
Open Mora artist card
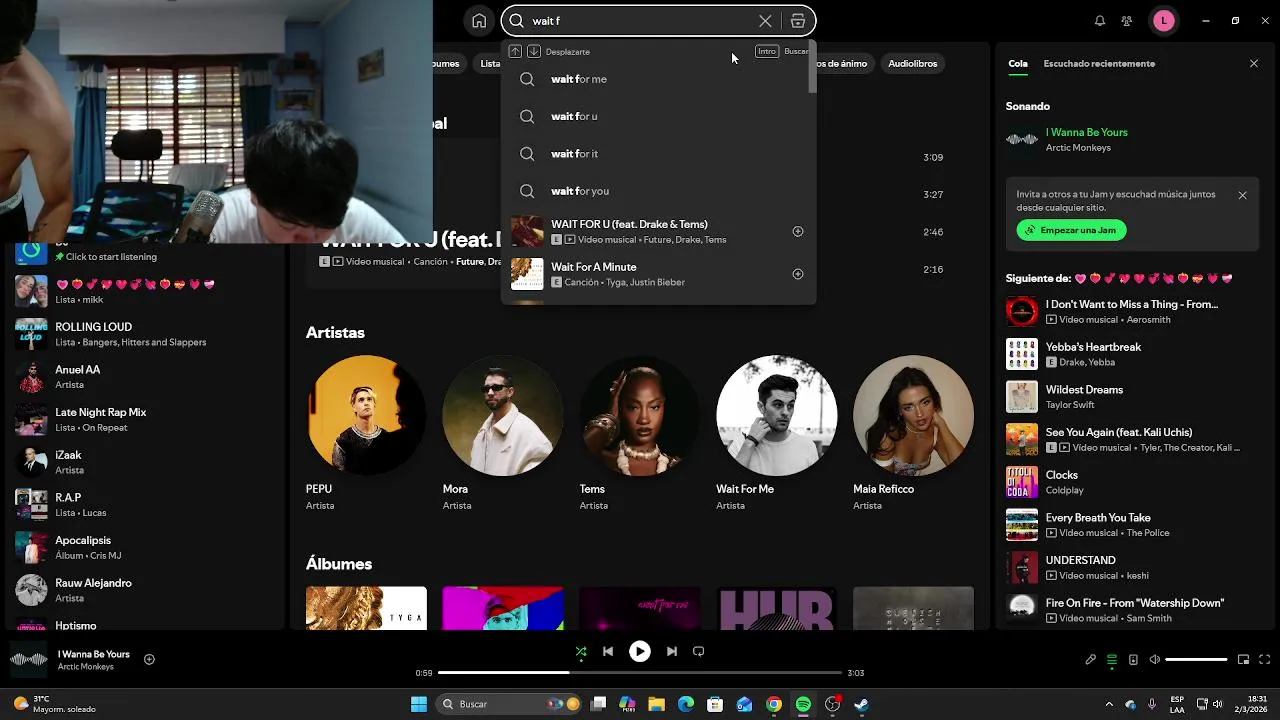pyautogui.click(x=503, y=432)
